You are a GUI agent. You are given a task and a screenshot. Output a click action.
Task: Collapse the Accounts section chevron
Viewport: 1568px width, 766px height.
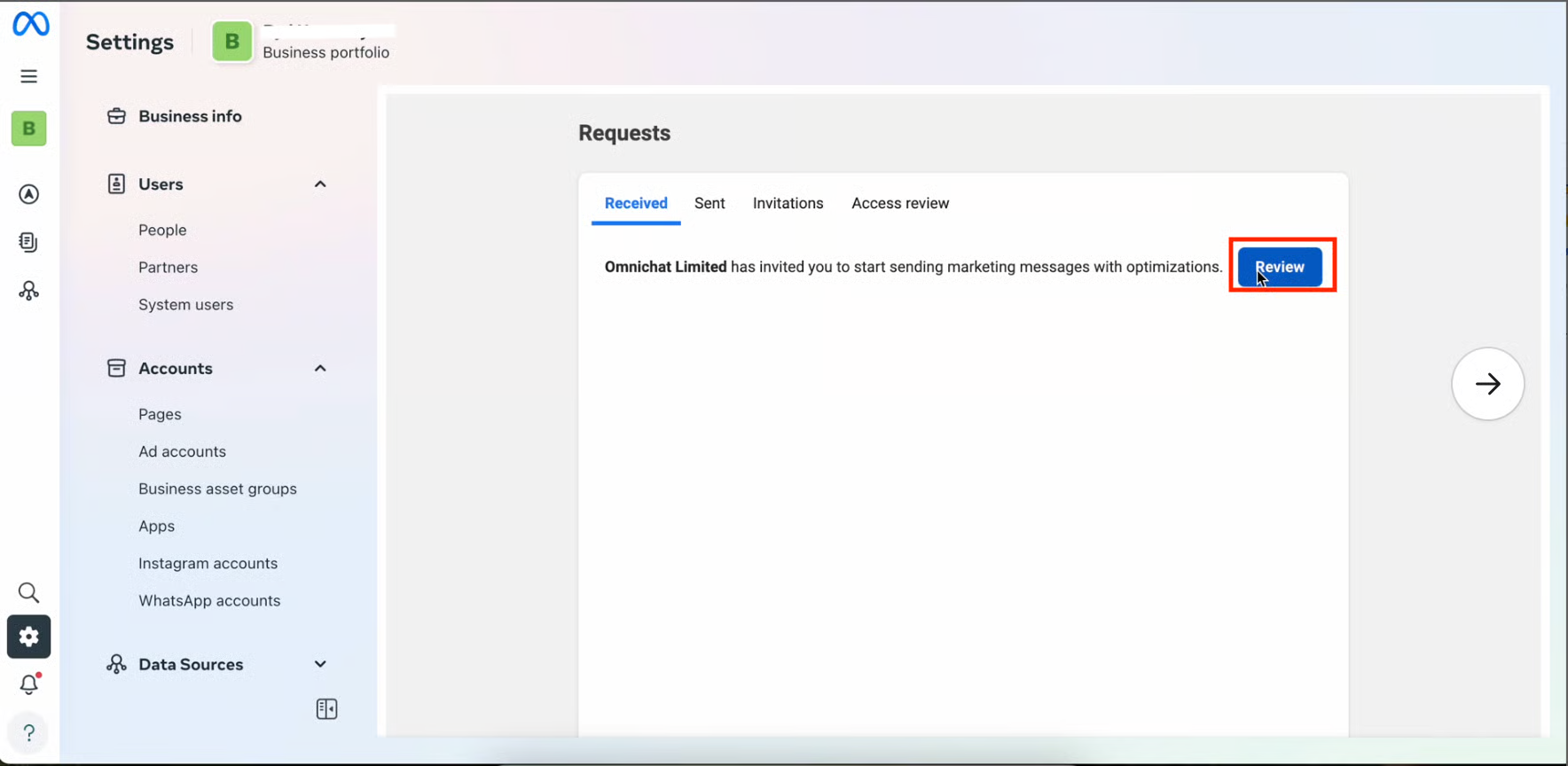320,369
